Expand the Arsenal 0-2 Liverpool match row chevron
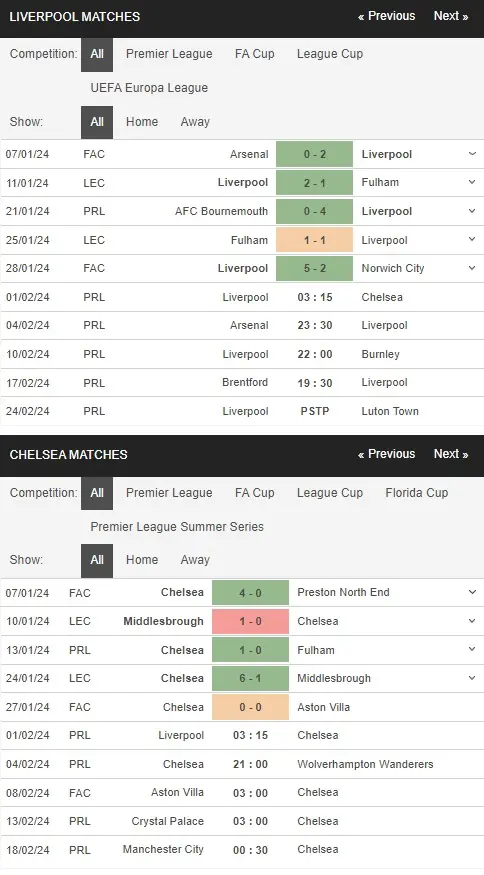 click(472, 154)
